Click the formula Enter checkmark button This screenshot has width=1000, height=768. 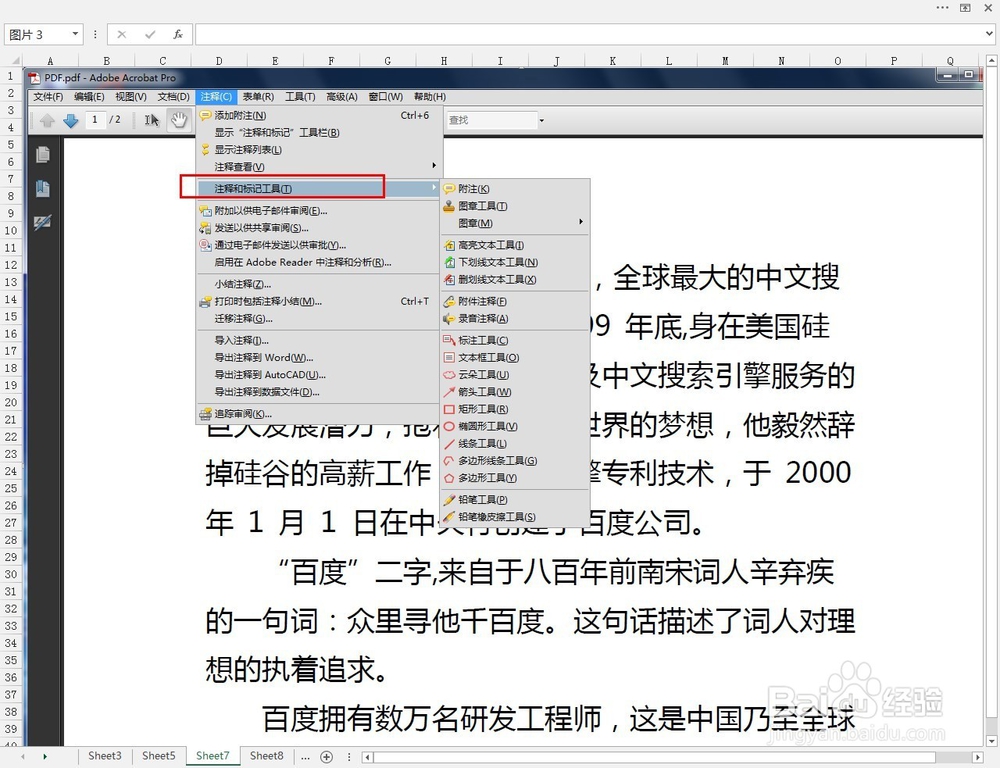point(150,34)
